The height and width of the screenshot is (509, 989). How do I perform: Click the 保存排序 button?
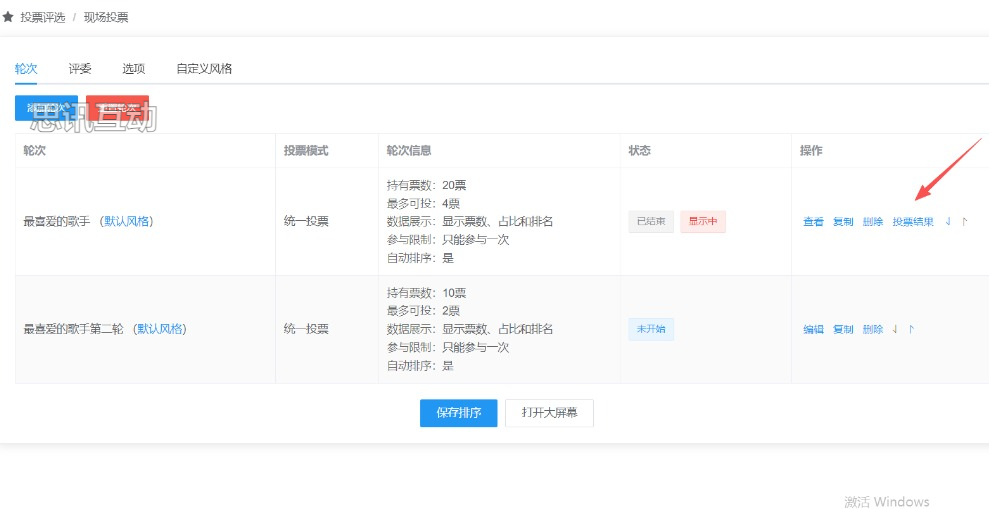(458, 413)
